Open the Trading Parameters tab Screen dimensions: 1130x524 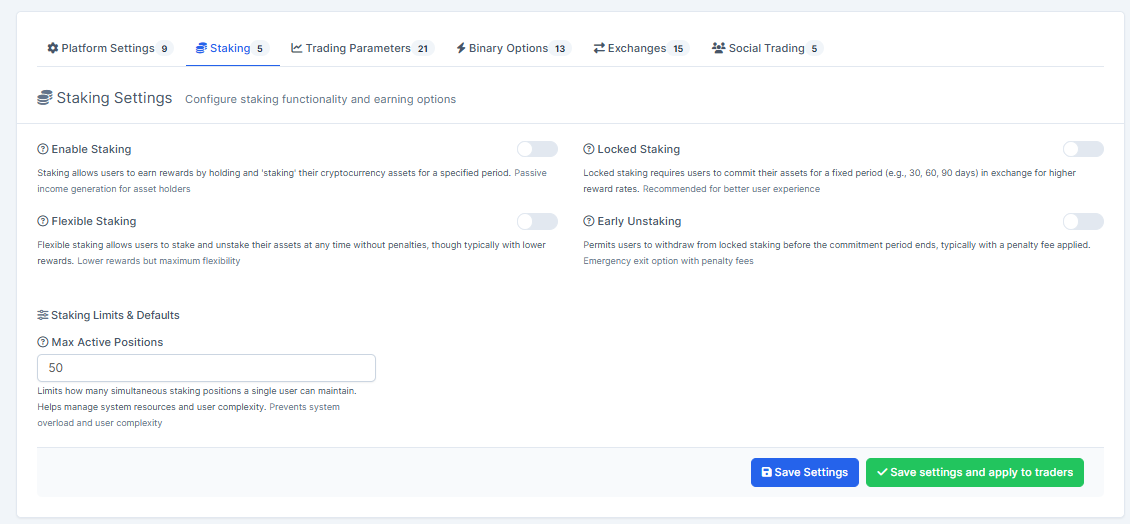pos(360,48)
